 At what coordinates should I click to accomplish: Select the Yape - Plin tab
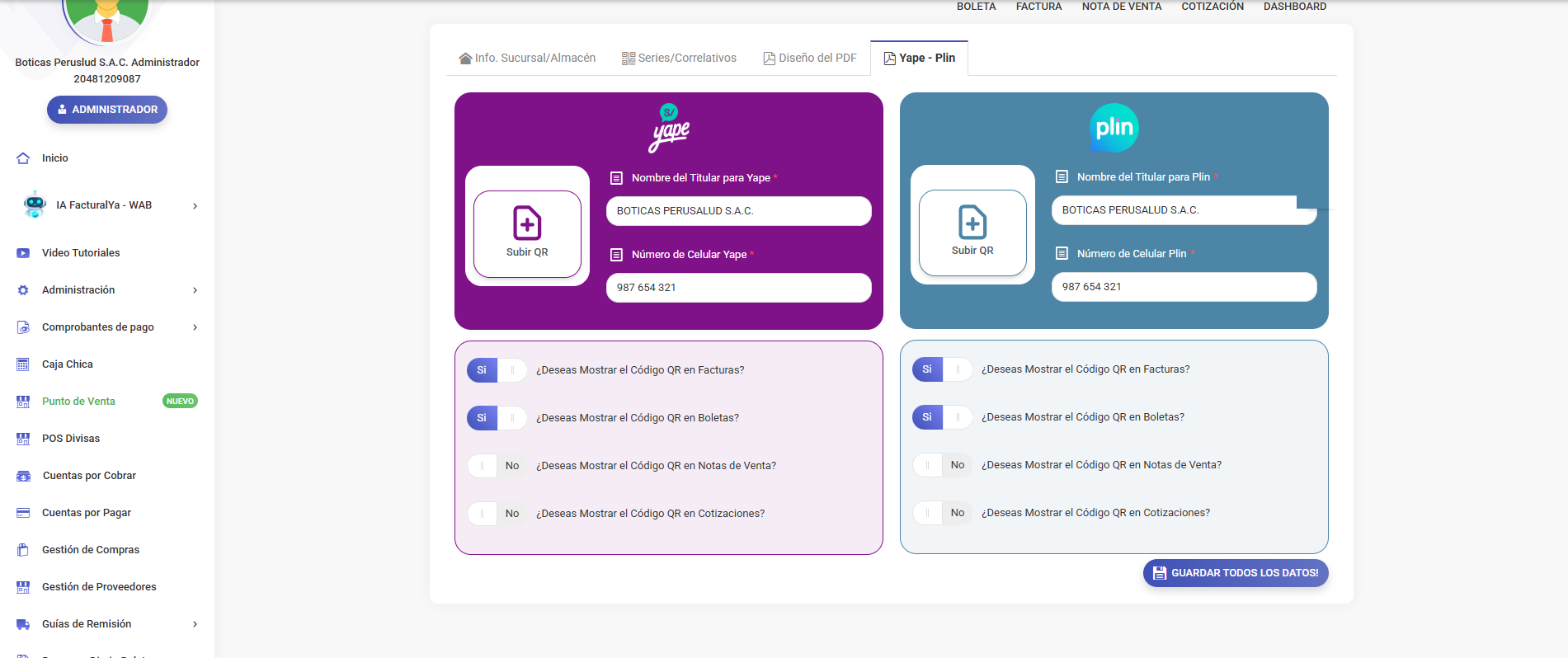pyautogui.click(x=919, y=59)
